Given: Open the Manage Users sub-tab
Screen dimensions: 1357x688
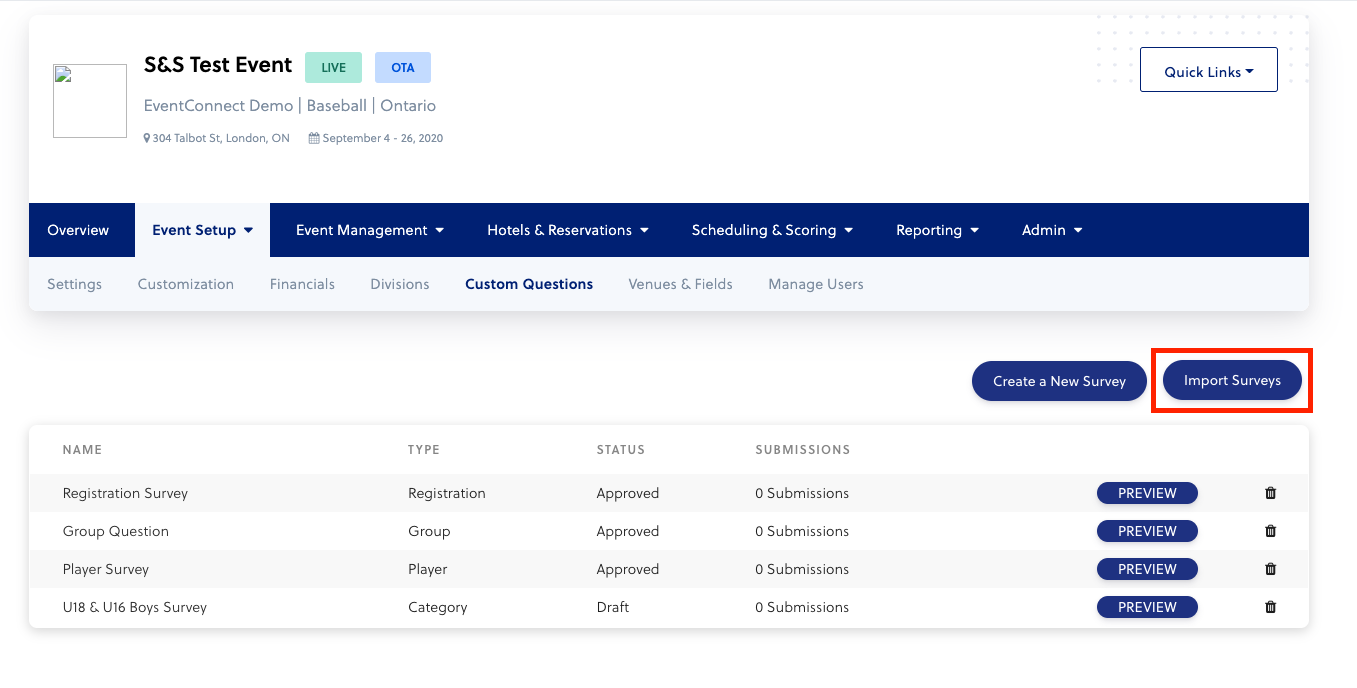Looking at the screenshot, I should click(816, 284).
